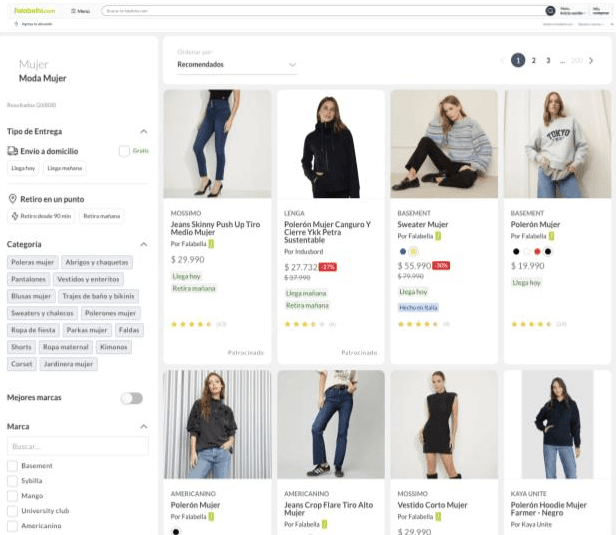This screenshot has width=616, height=535.
Task: Click the location pin icon in header
Action: coord(16,24)
